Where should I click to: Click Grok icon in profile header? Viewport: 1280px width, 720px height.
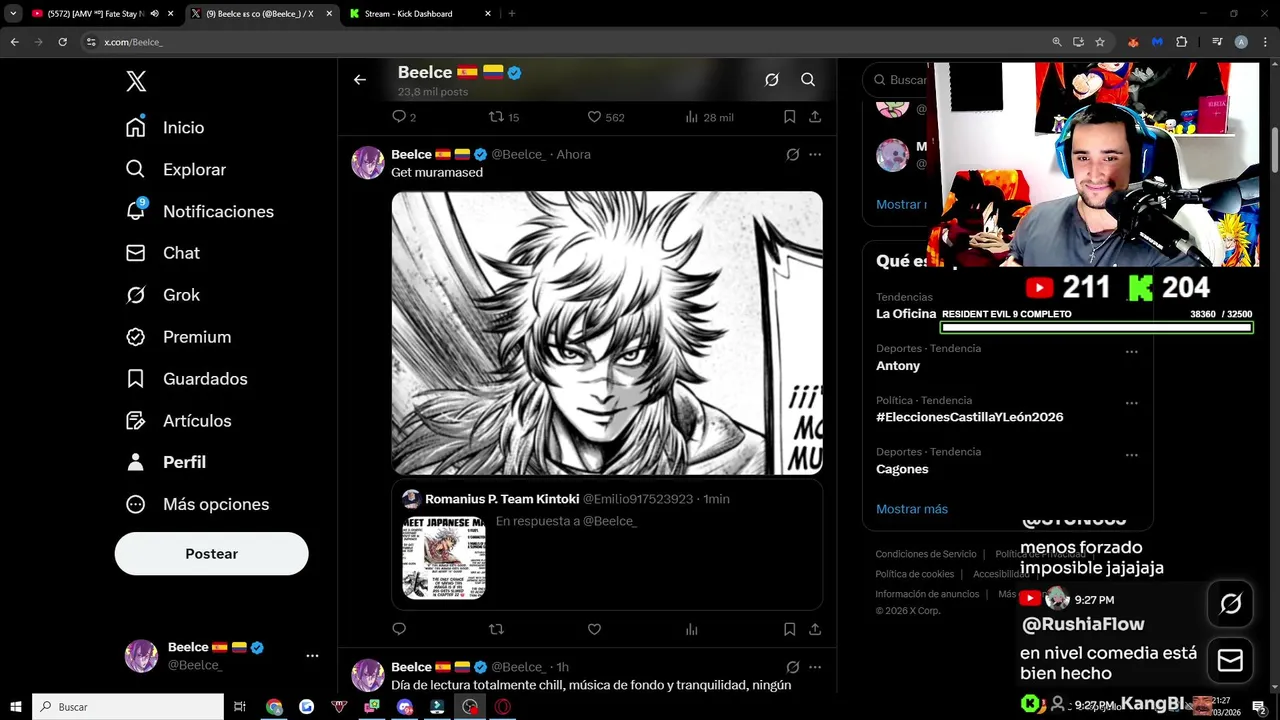772,80
